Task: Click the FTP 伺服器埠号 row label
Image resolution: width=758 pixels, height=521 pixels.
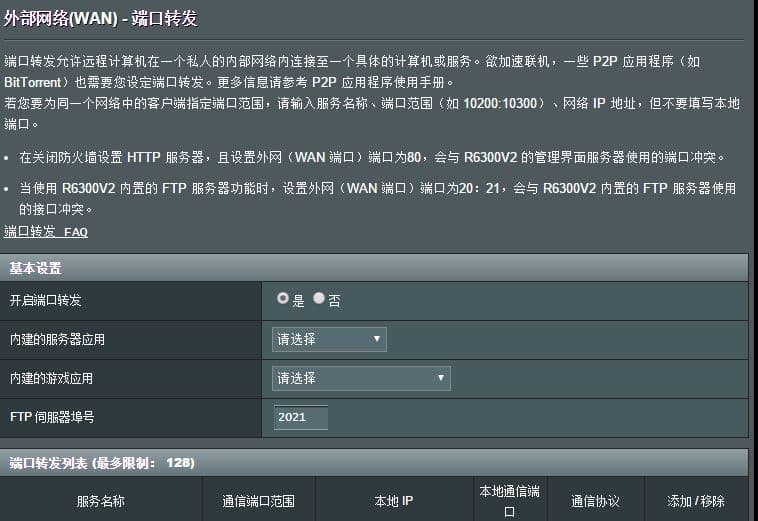Action: [52, 417]
